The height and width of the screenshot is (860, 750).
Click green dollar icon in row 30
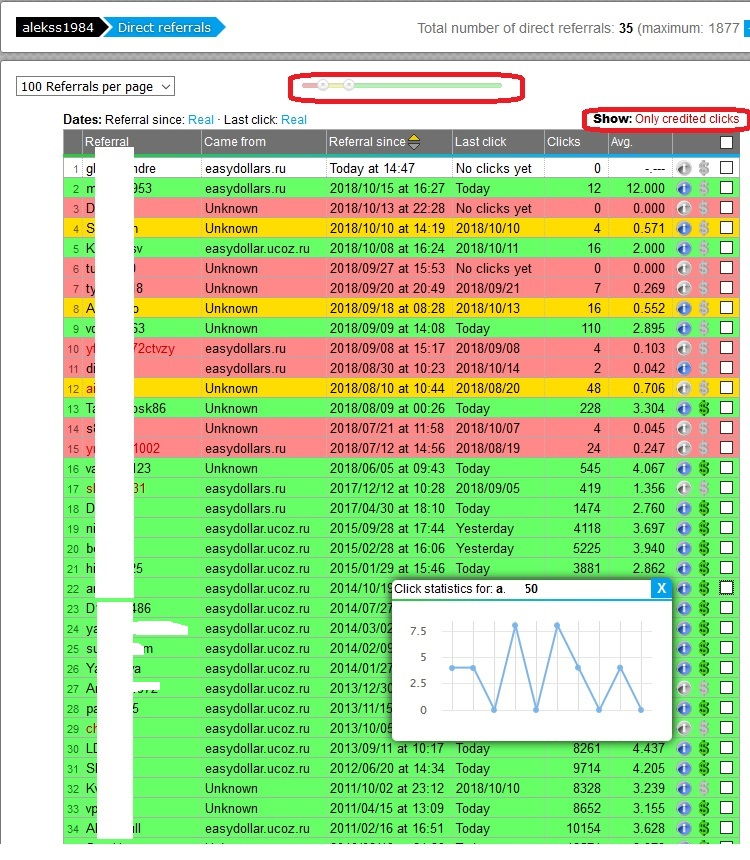(704, 749)
